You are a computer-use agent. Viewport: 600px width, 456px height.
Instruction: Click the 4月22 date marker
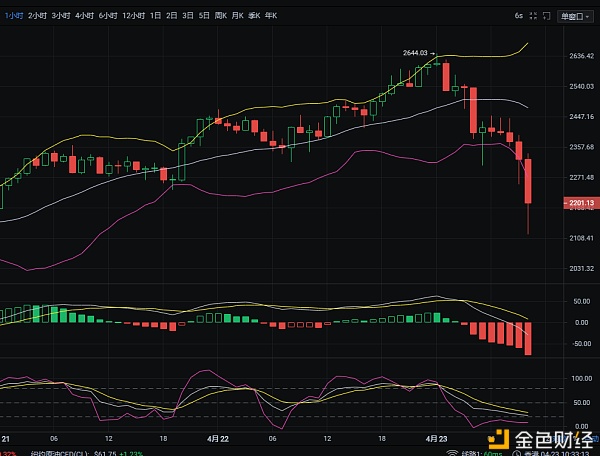point(218,439)
